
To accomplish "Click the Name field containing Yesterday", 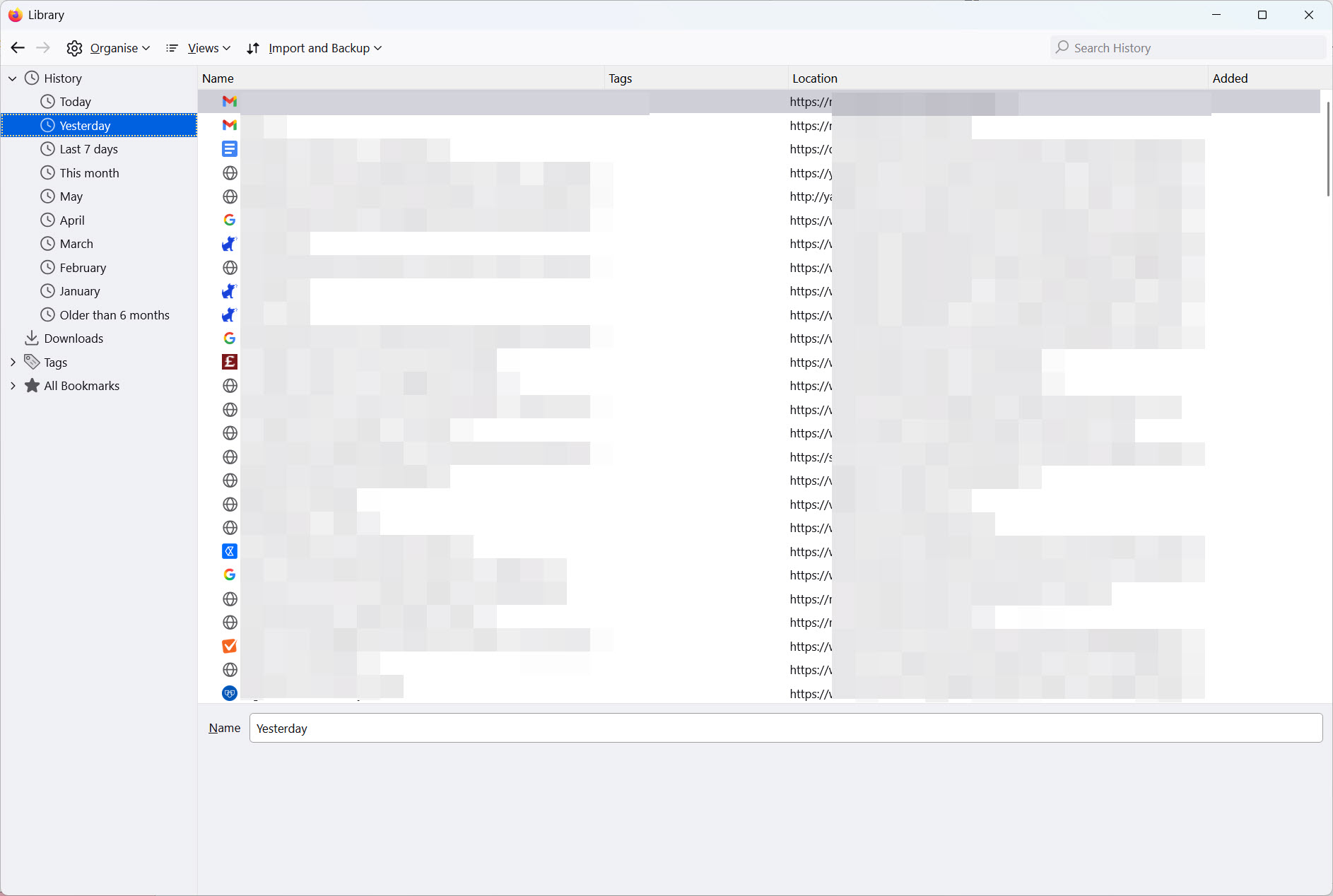I will click(785, 728).
